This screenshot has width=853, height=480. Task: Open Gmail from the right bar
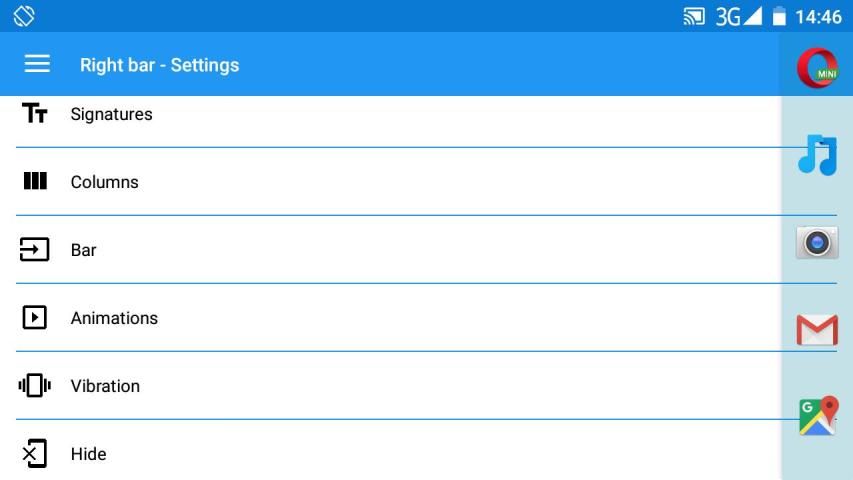(x=817, y=329)
